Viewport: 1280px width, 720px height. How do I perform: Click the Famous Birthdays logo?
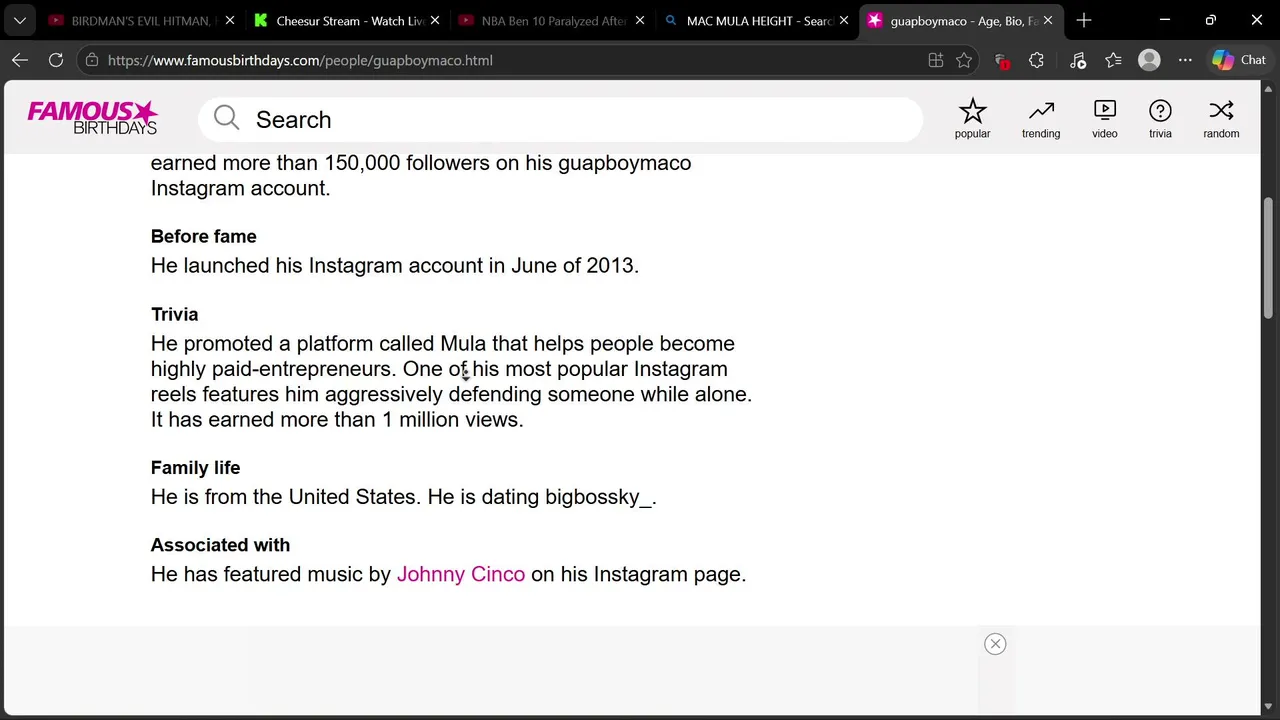coord(92,118)
